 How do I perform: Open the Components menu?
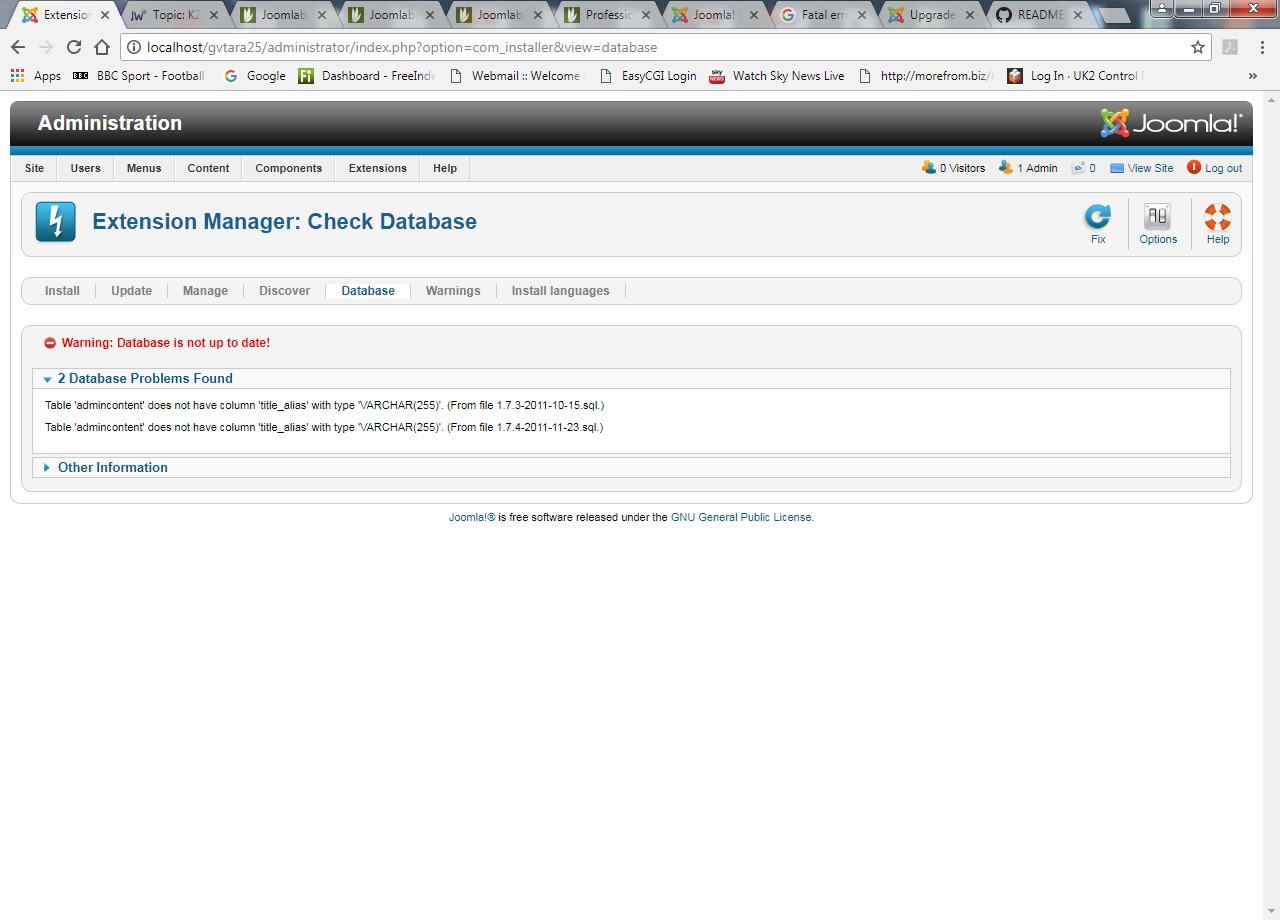point(288,168)
